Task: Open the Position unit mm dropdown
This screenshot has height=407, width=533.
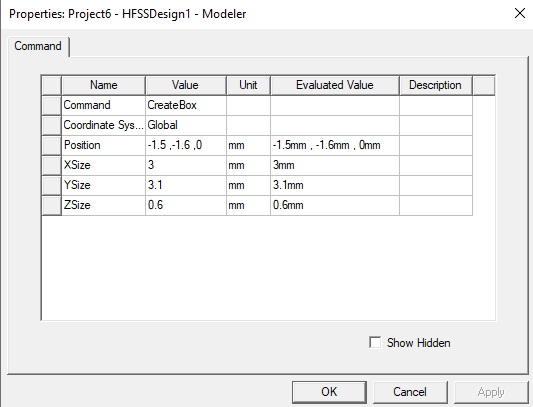Action: (248, 145)
